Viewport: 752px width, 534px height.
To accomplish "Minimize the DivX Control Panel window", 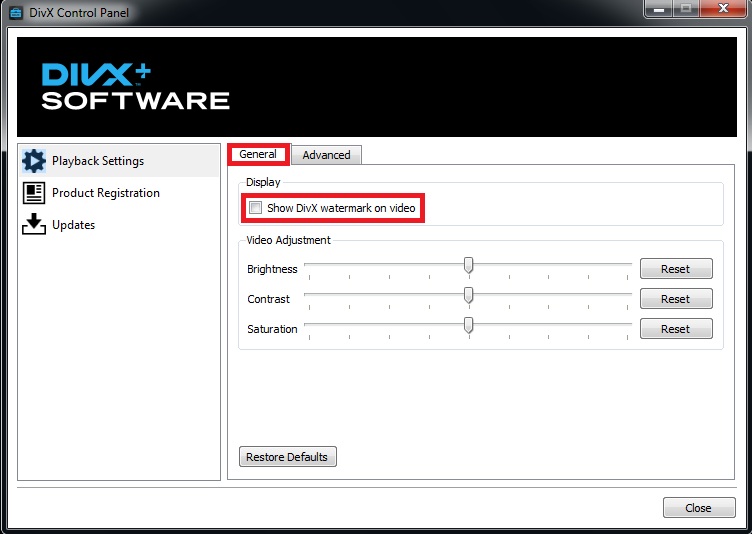I will 658,9.
